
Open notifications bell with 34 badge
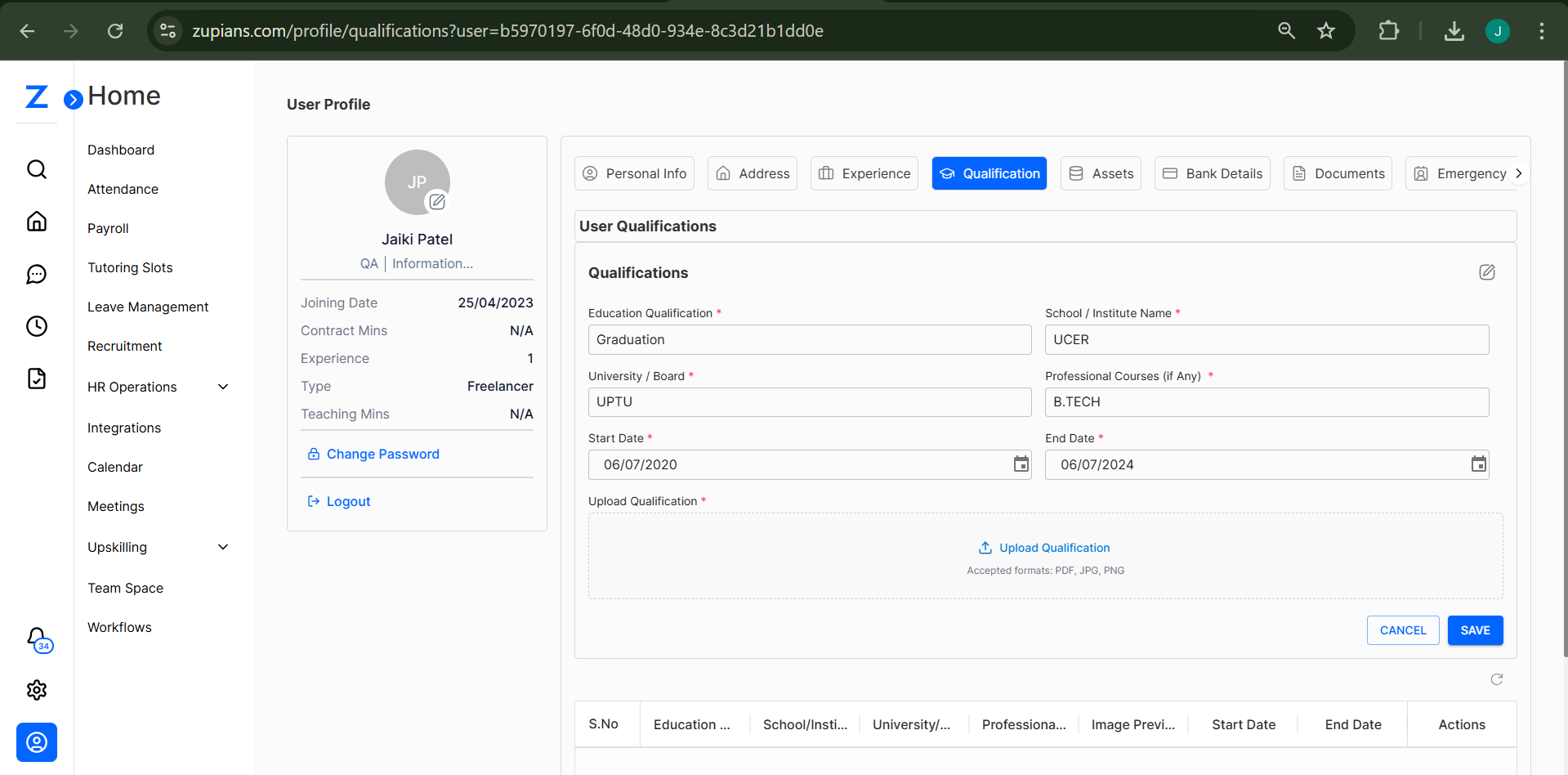point(38,638)
